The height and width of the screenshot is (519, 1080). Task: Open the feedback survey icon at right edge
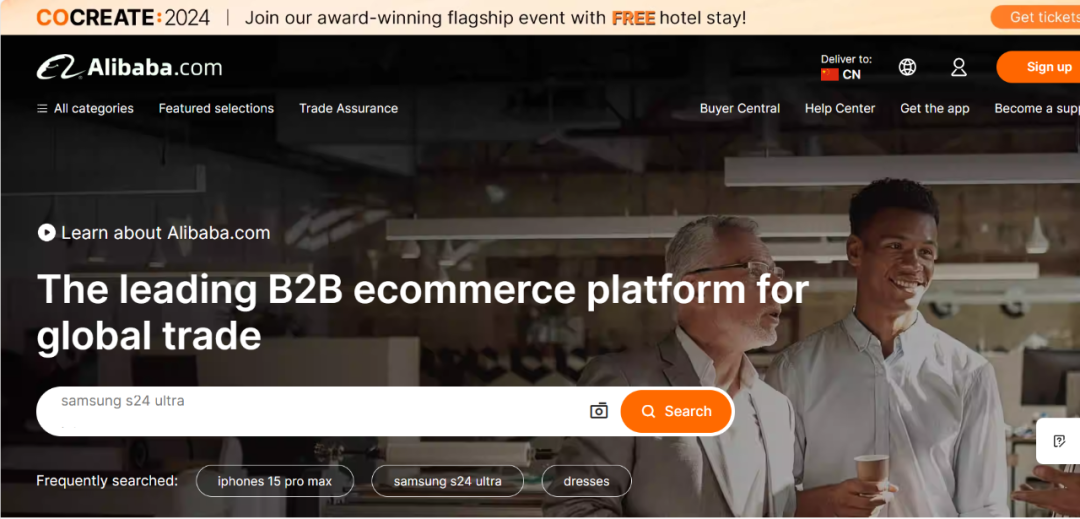(x=1059, y=441)
